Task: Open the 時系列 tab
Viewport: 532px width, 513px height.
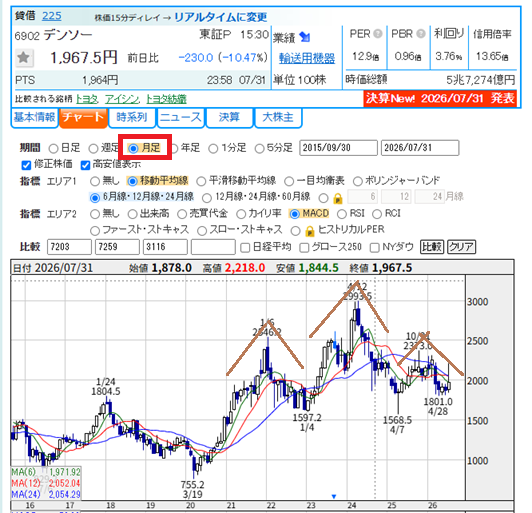Action: pyautogui.click(x=132, y=117)
